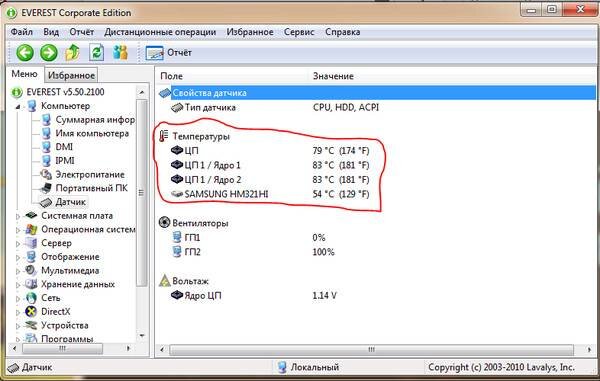Switch to the Избранное tab

click(x=71, y=75)
